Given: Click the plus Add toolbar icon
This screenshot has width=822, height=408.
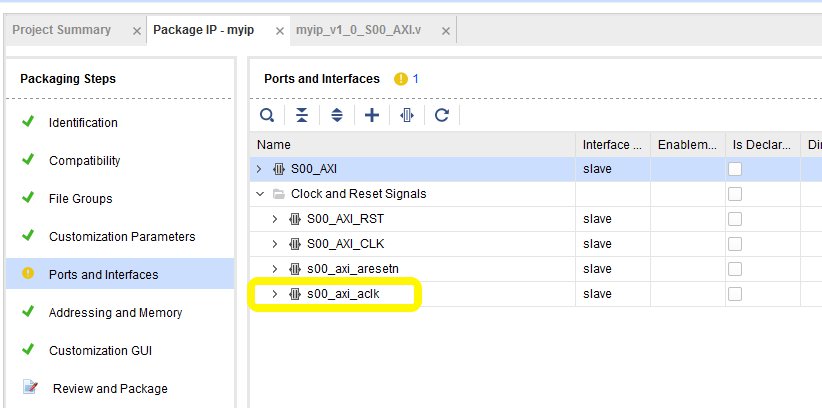Looking at the screenshot, I should (372, 115).
